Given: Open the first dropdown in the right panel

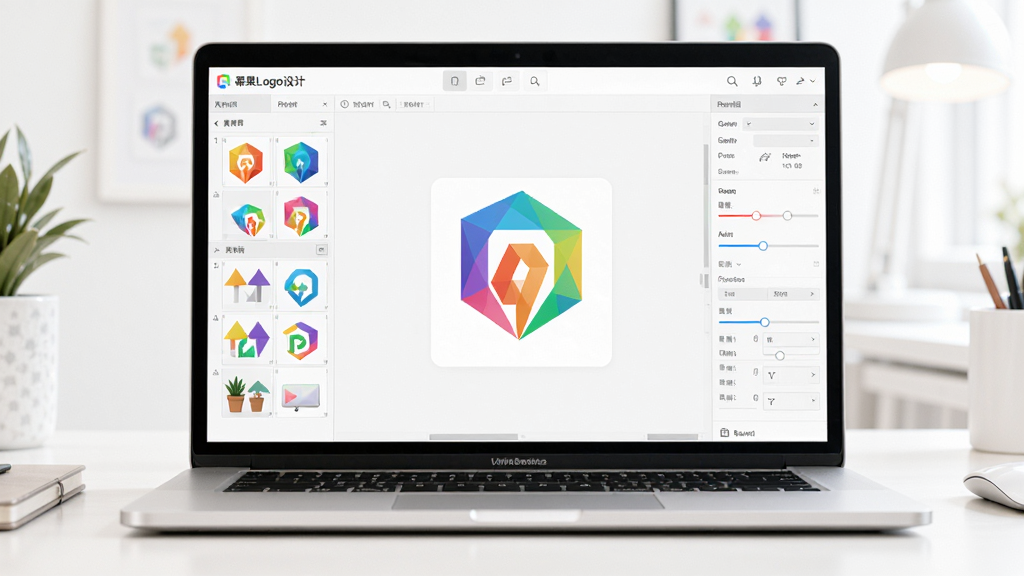Looking at the screenshot, I should coord(781,123).
